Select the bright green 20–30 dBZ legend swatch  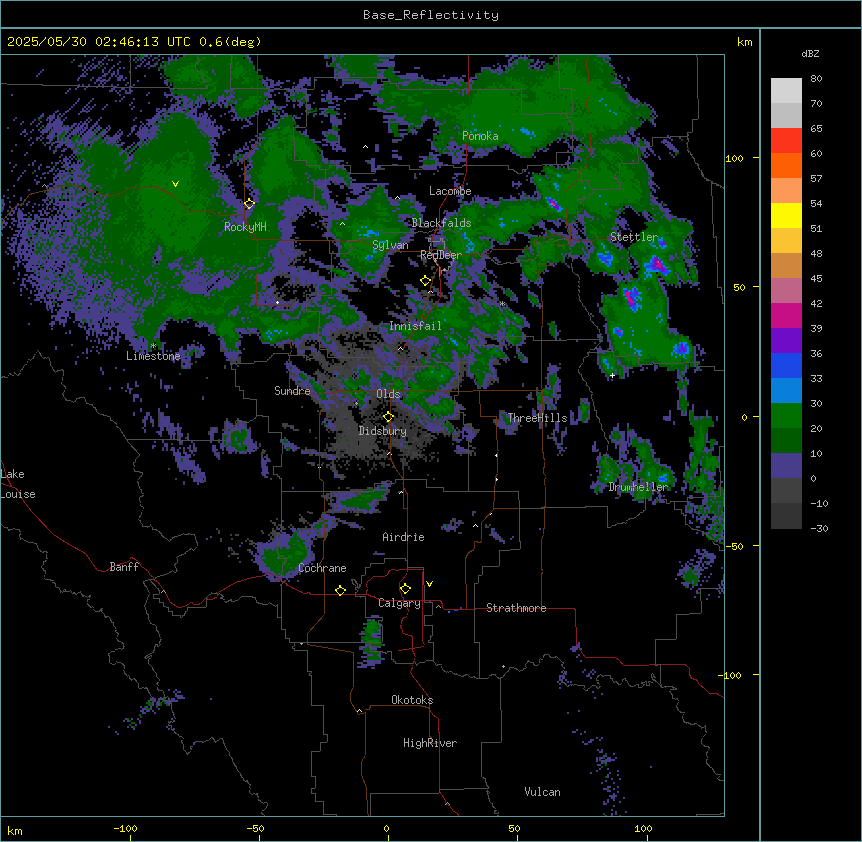tap(786, 416)
